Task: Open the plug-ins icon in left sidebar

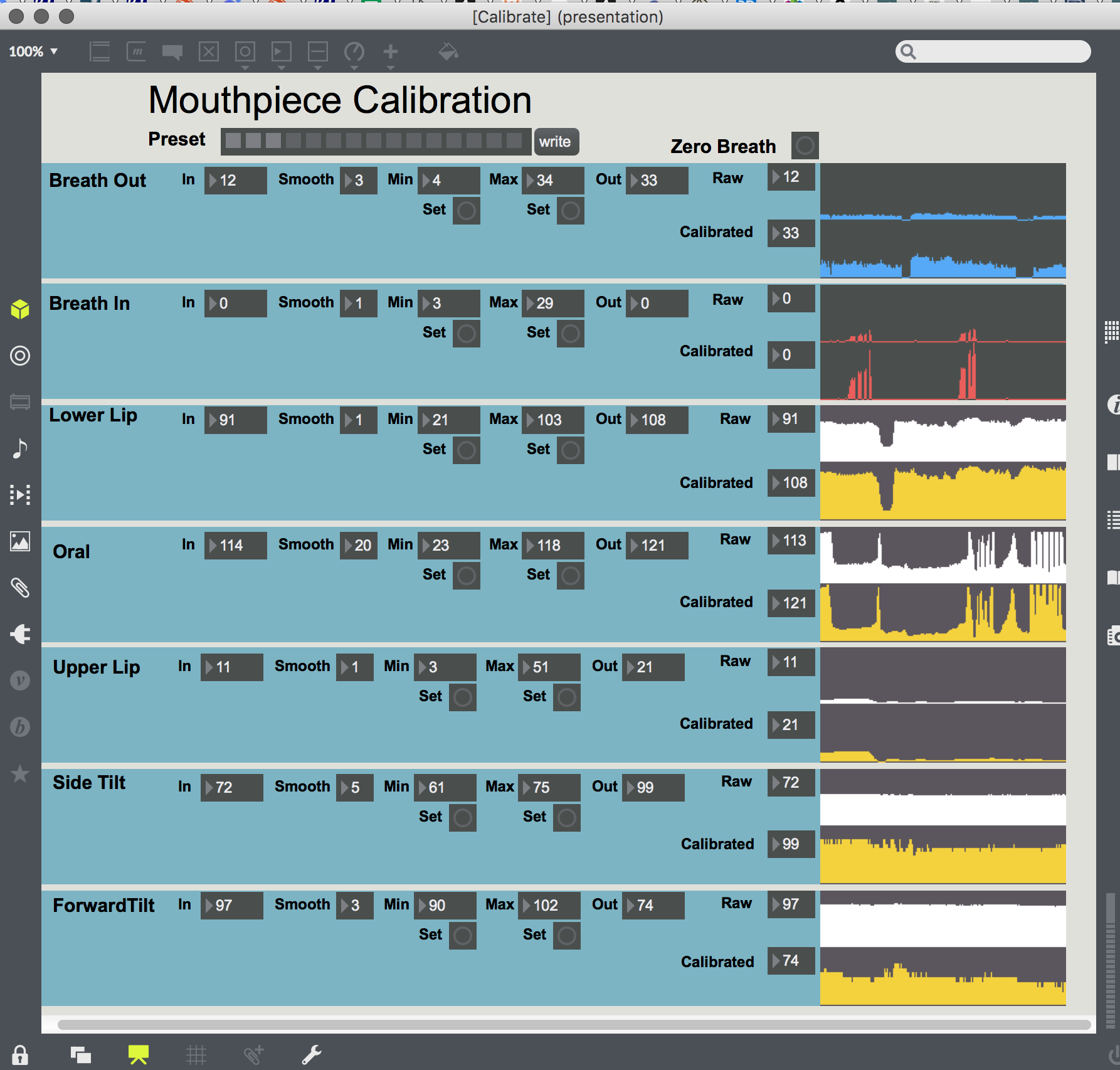Action: tap(20, 634)
